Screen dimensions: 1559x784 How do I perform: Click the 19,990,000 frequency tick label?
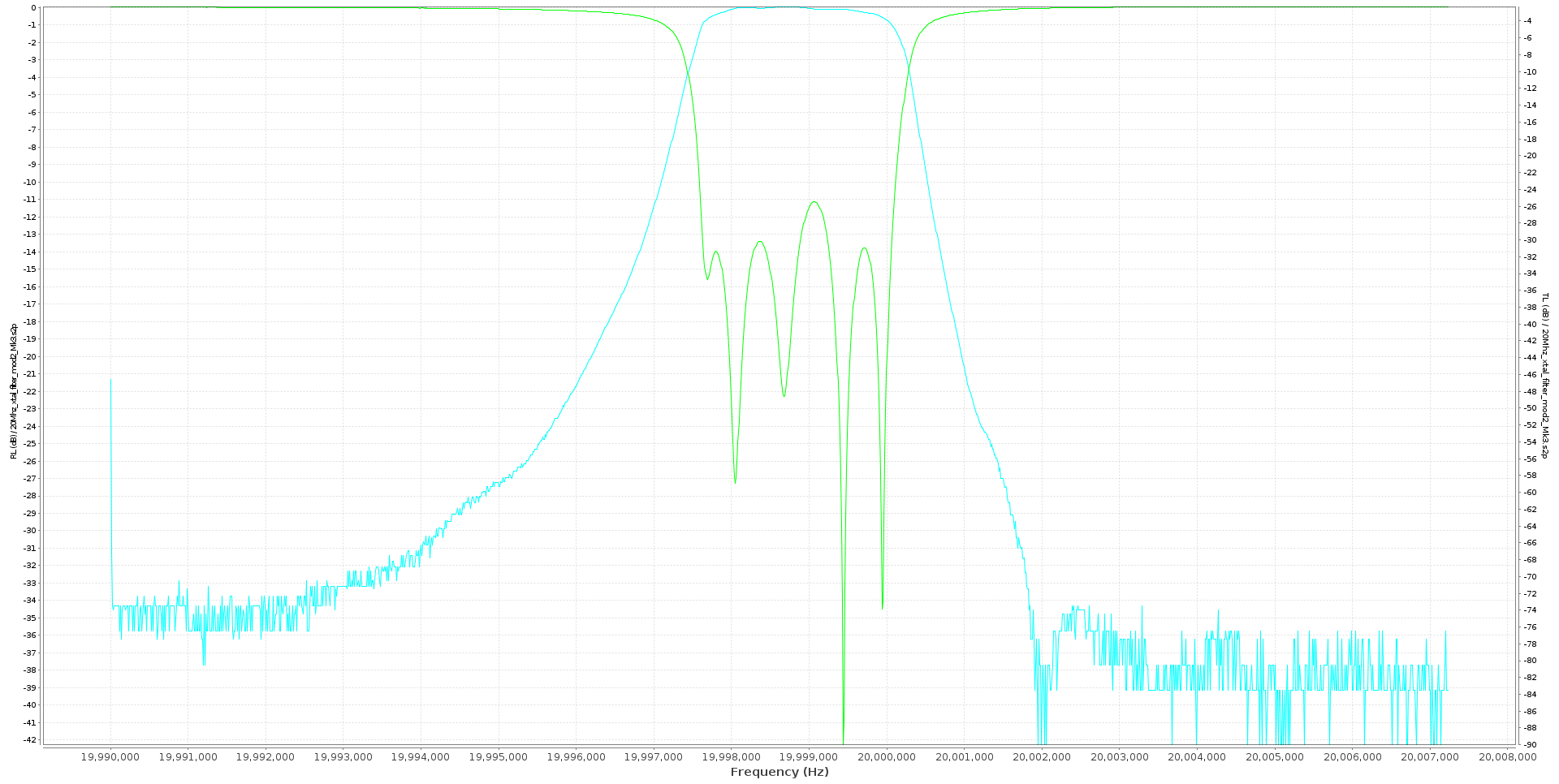pyautogui.click(x=110, y=758)
